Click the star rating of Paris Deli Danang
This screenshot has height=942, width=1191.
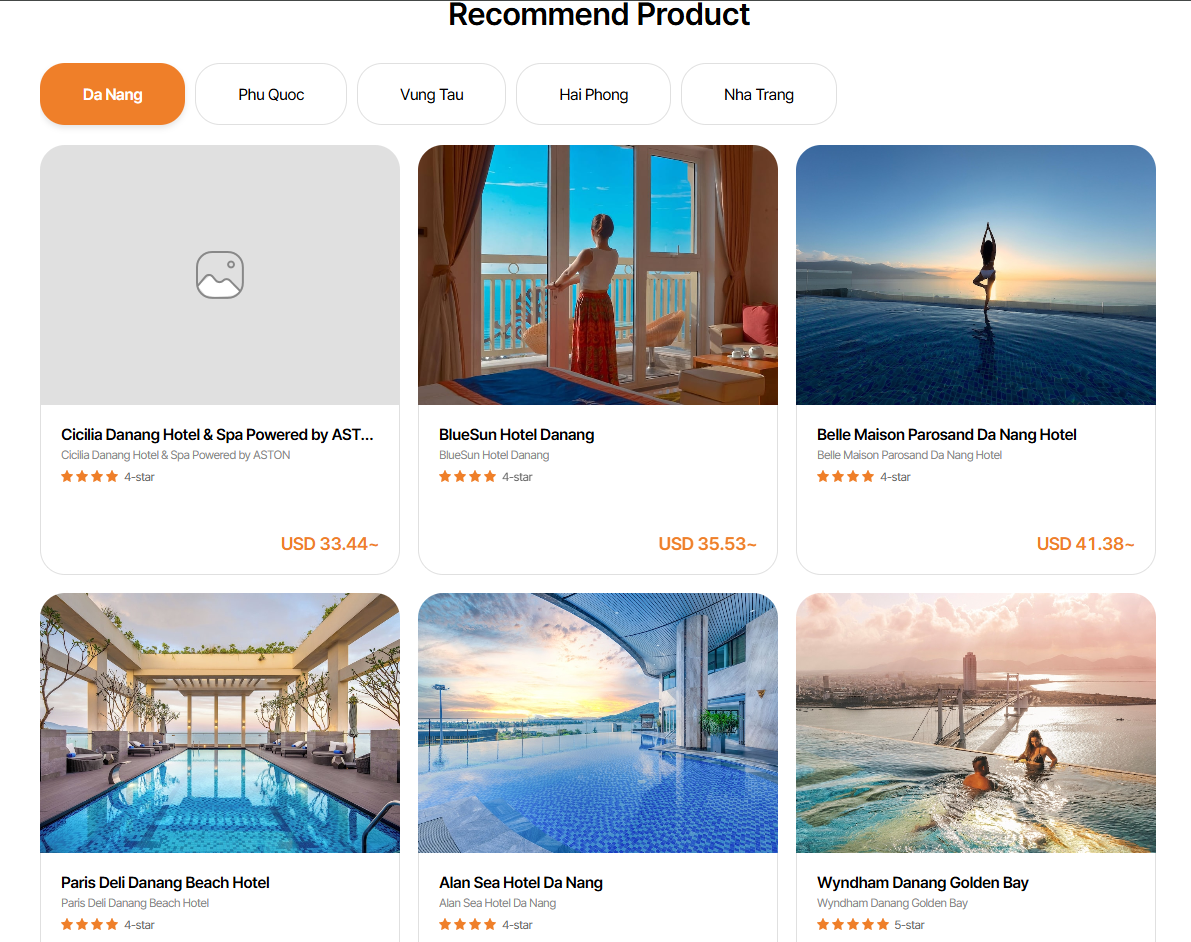[90, 925]
